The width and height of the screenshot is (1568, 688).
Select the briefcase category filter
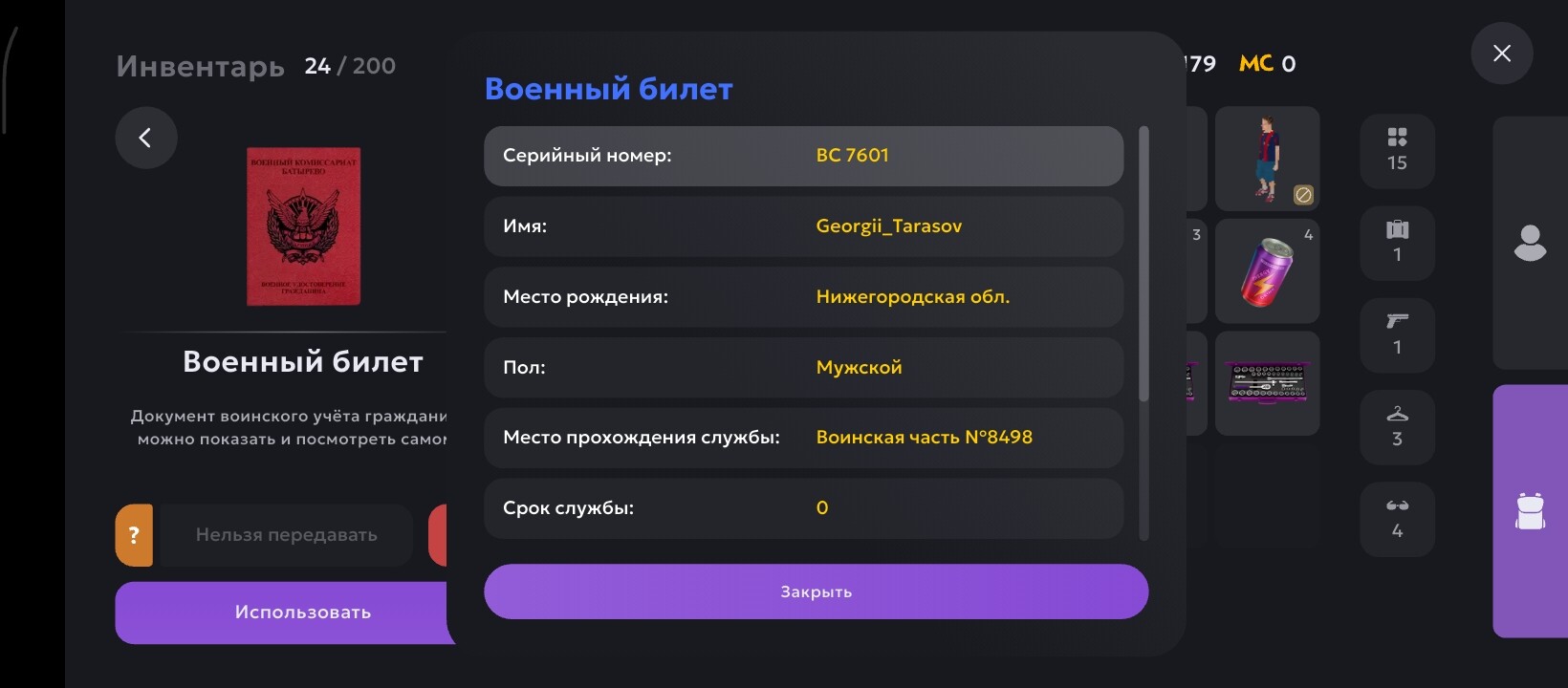coord(1397,242)
